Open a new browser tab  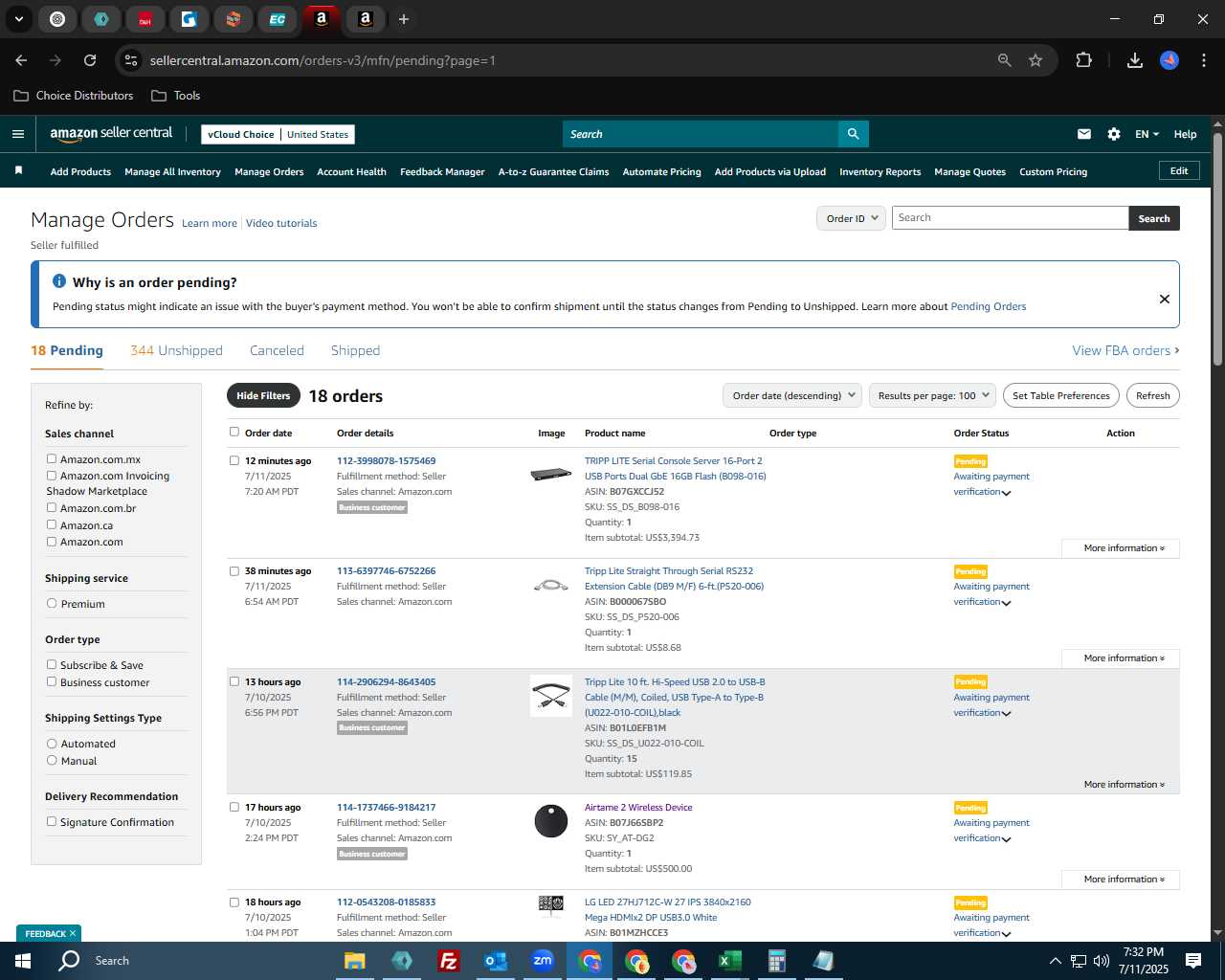[x=404, y=19]
